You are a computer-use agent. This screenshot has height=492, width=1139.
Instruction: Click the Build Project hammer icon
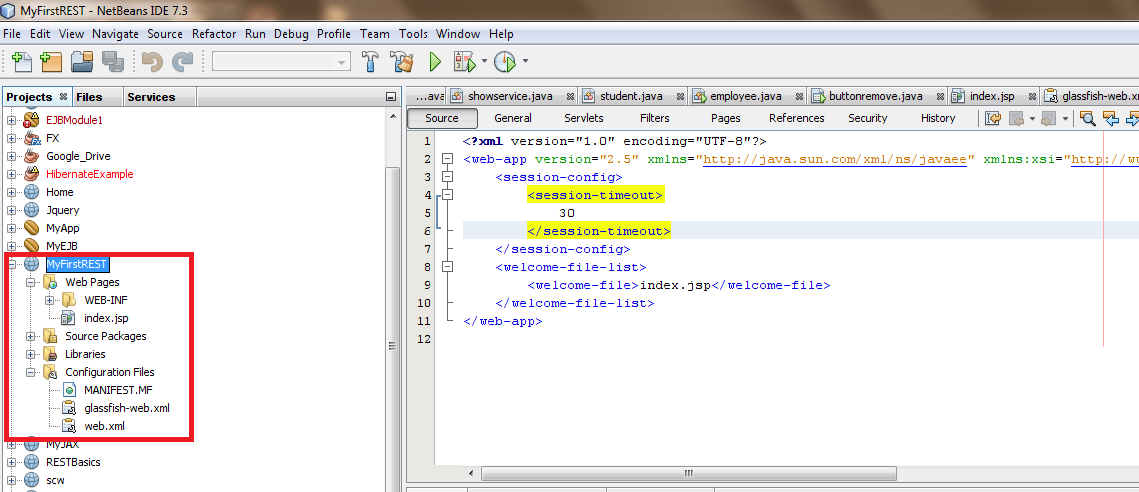[x=370, y=62]
